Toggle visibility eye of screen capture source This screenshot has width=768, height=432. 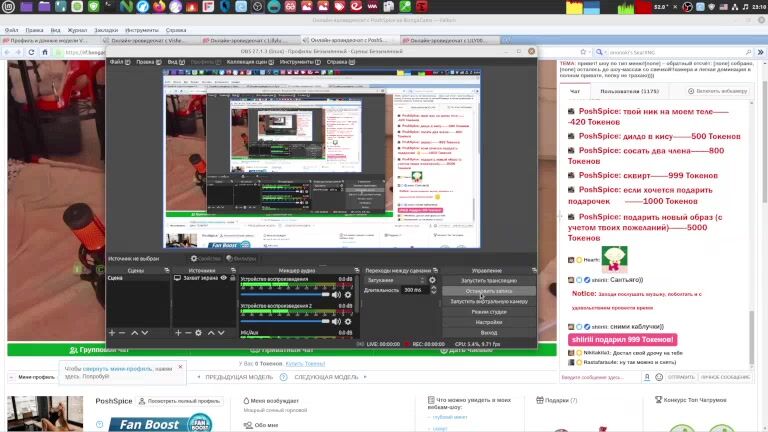[x=221, y=280]
